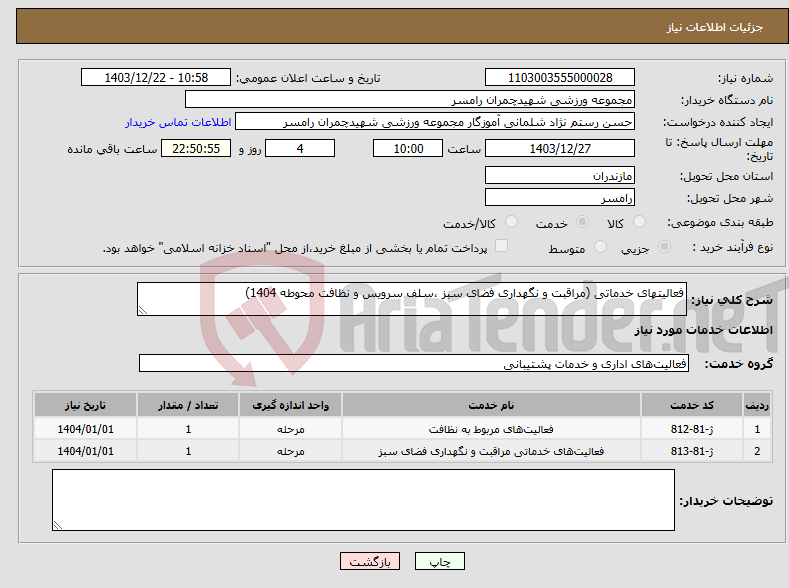Select the کالا/خدمت radio button
Screen dimensions: 789x588
(x=511, y=222)
